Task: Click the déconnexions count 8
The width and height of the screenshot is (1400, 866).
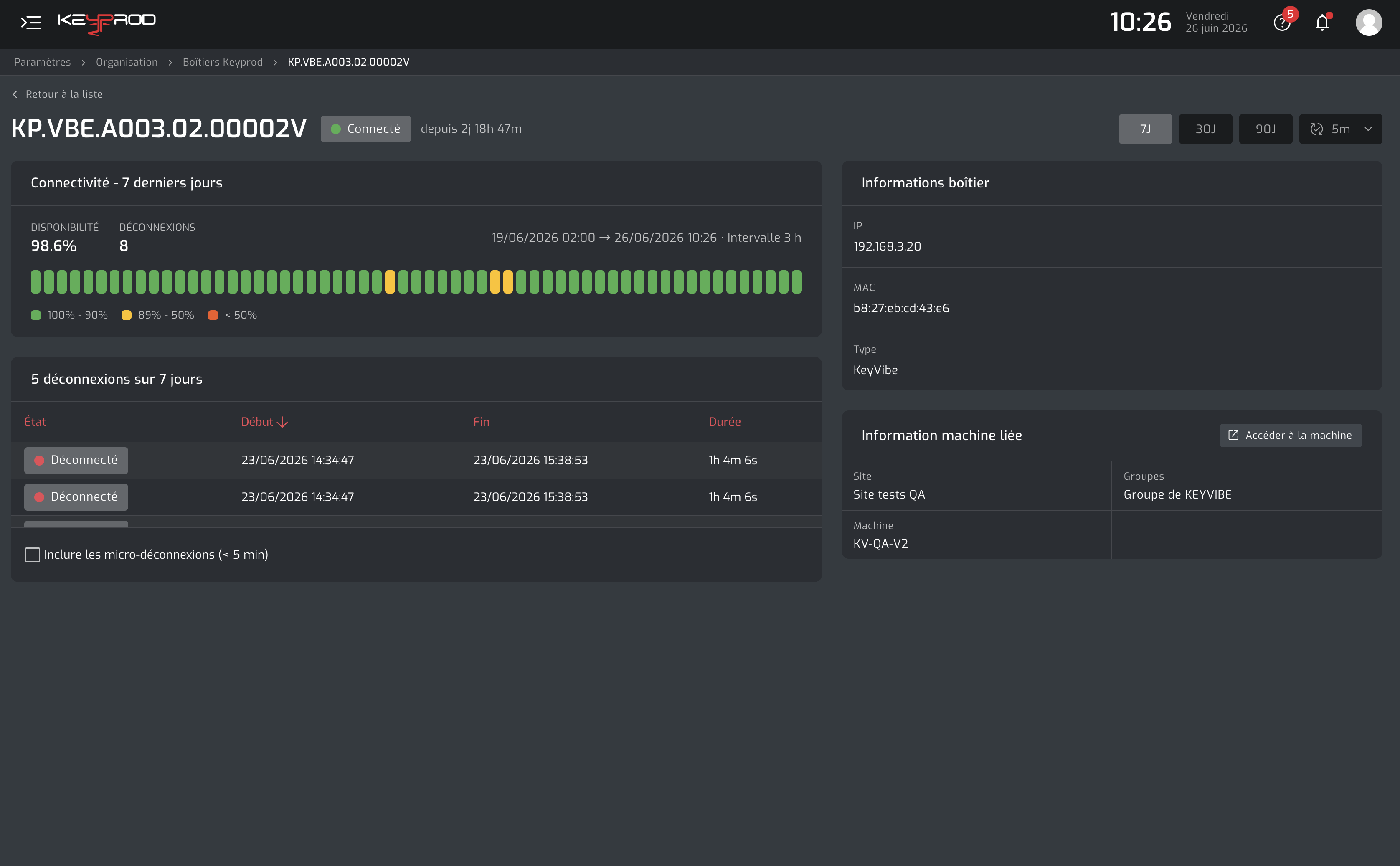Action: point(124,246)
